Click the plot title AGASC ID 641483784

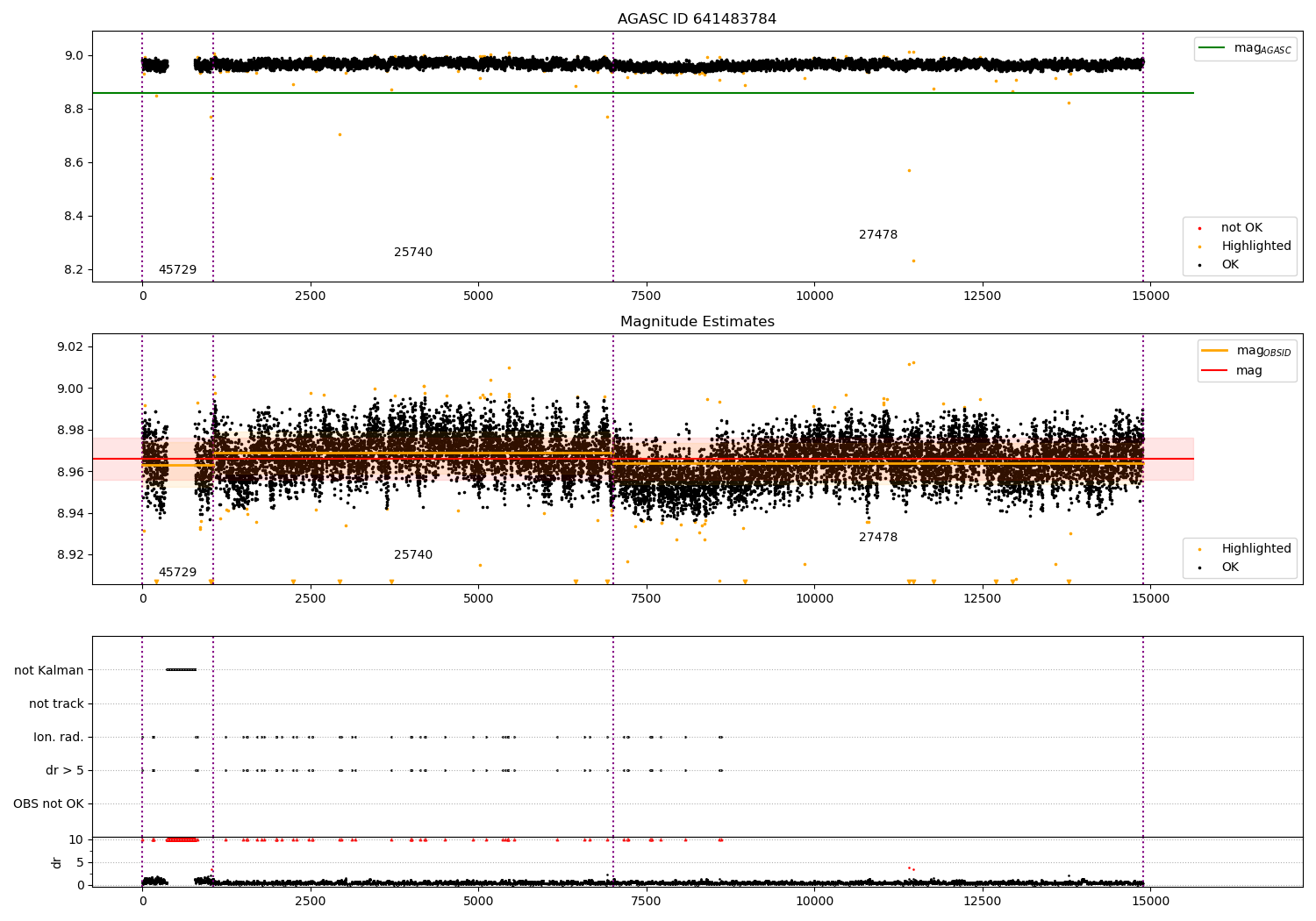click(x=697, y=19)
